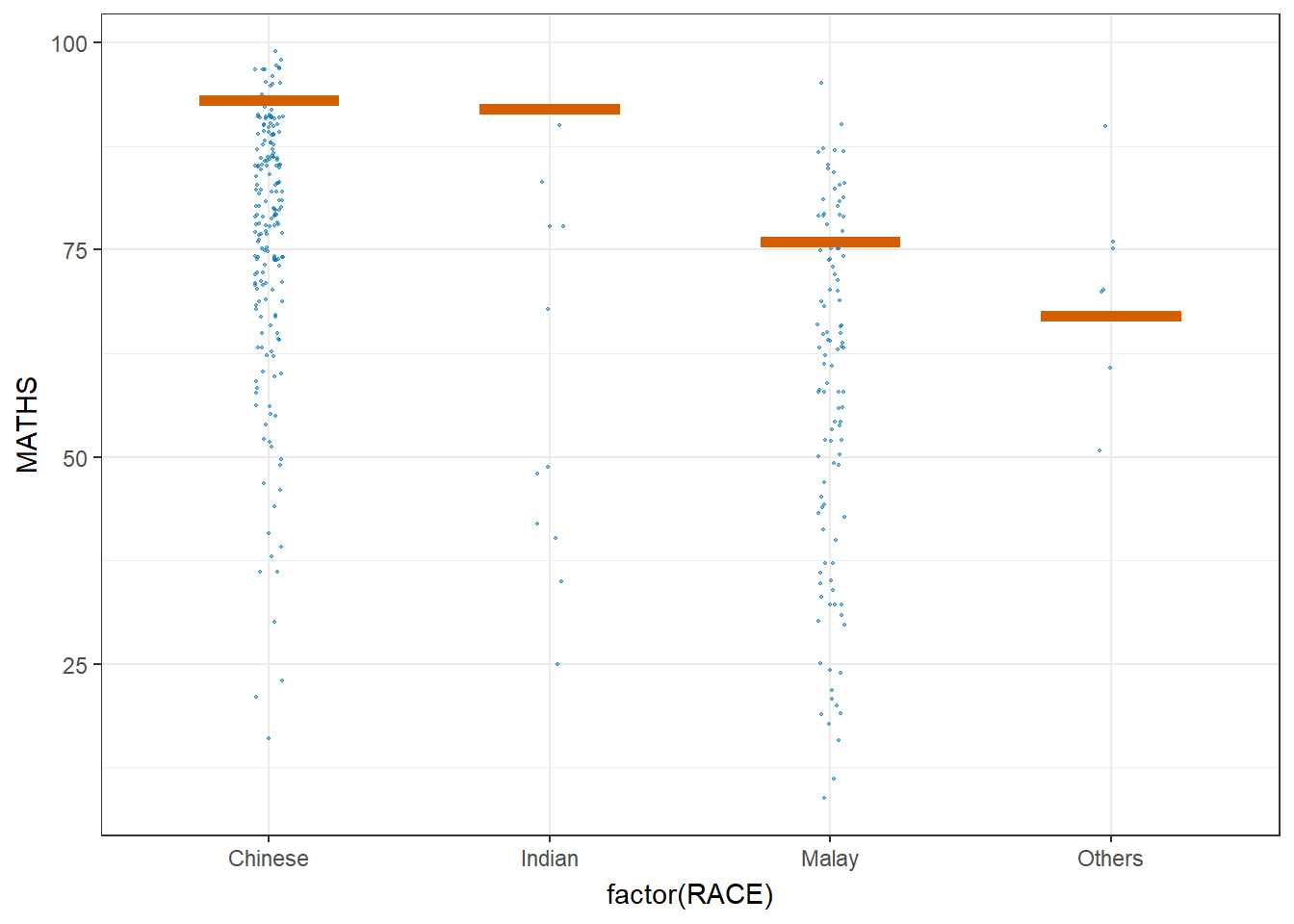Select the Others x-axis label

[x=1110, y=859]
